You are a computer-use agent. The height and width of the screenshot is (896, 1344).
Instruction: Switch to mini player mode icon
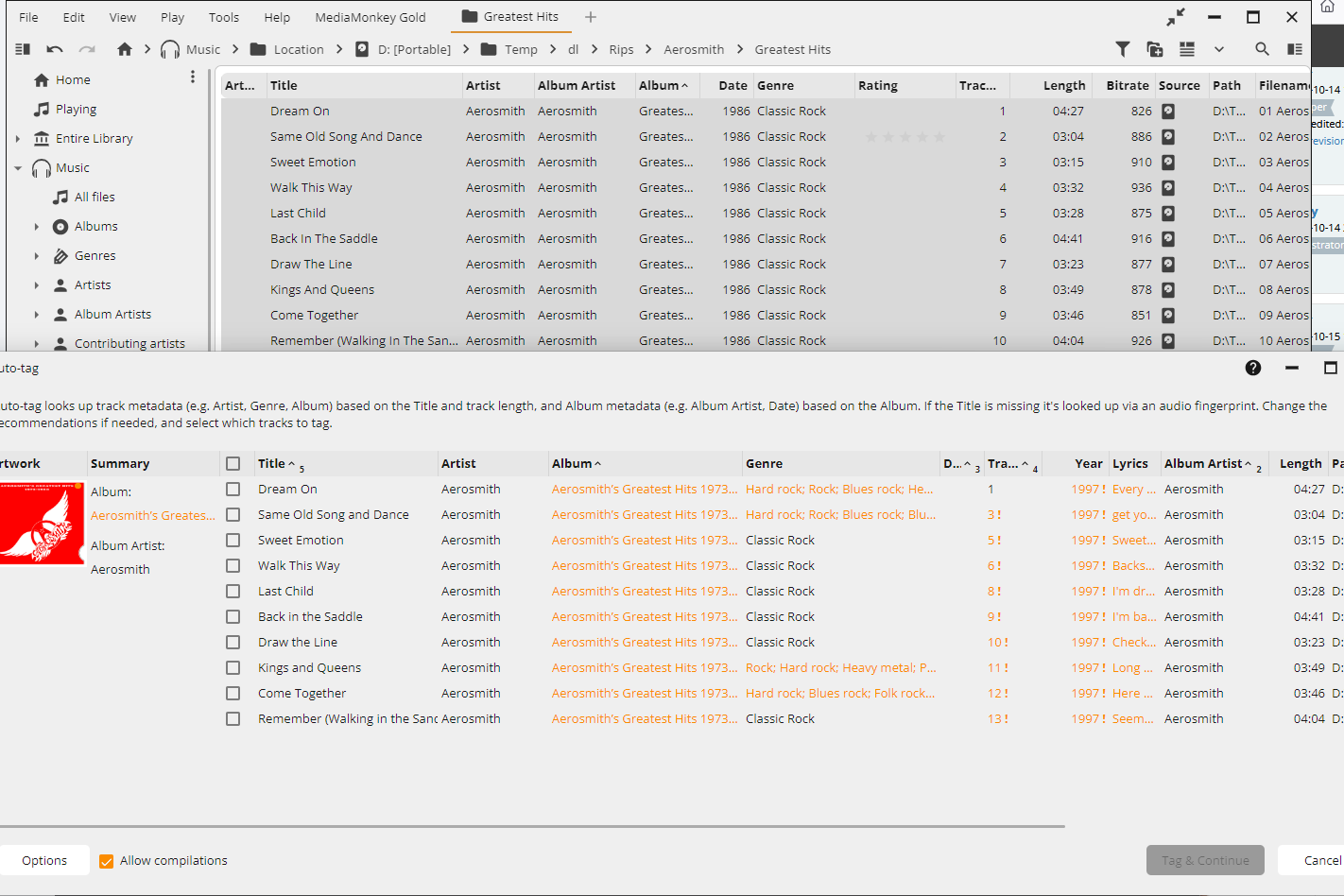pyautogui.click(x=1176, y=17)
